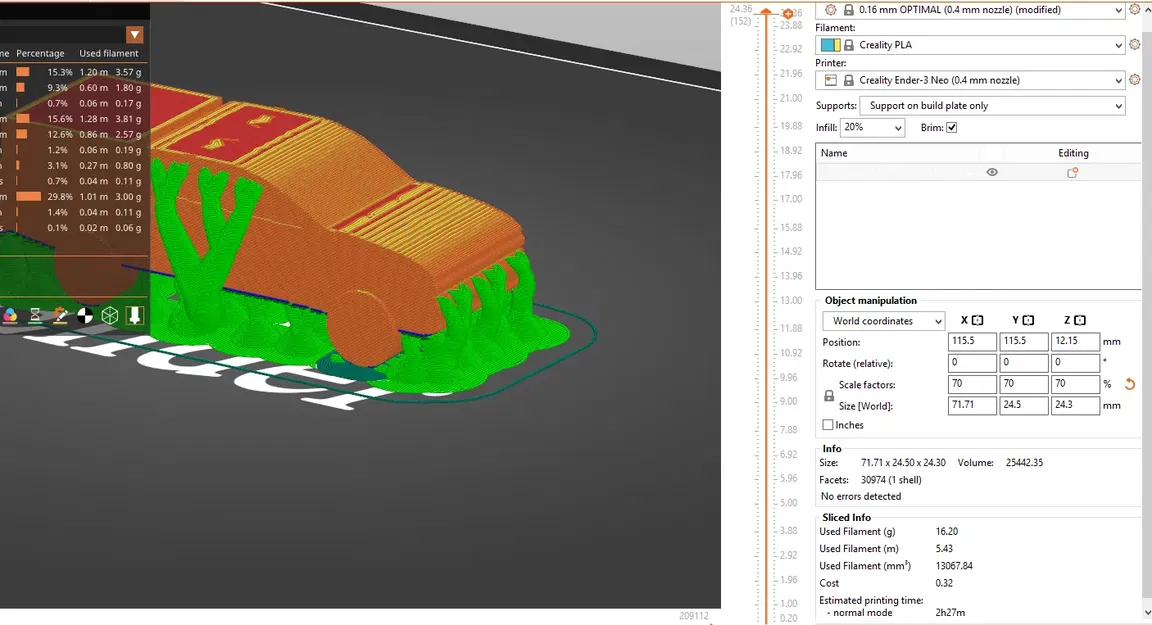The height and width of the screenshot is (625, 1152).
Task: Open filament settings gear next to Creality PLA
Action: [x=1134, y=45]
